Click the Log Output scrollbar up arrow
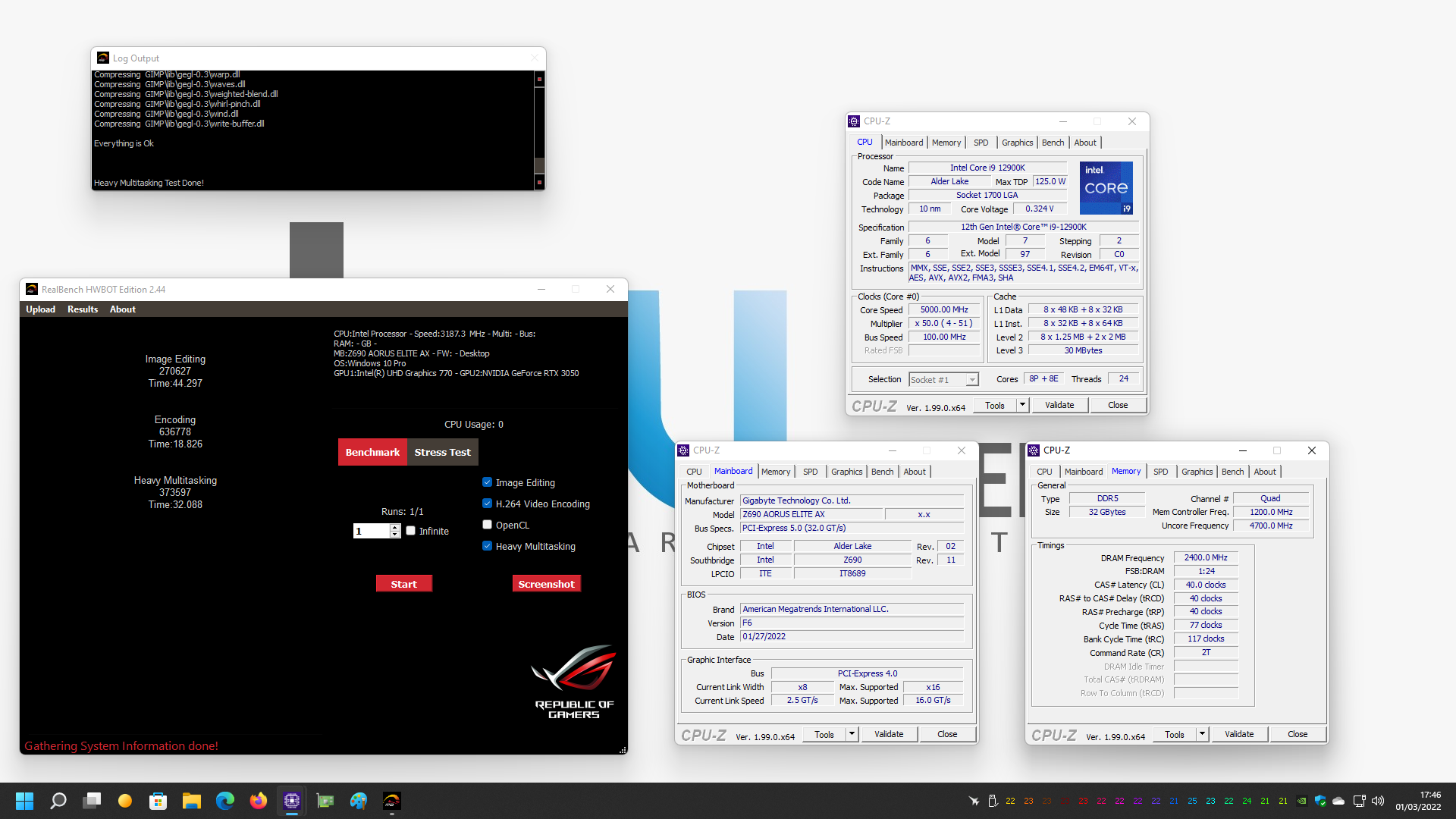Image resolution: width=1456 pixels, height=819 pixels. pyautogui.click(x=539, y=79)
